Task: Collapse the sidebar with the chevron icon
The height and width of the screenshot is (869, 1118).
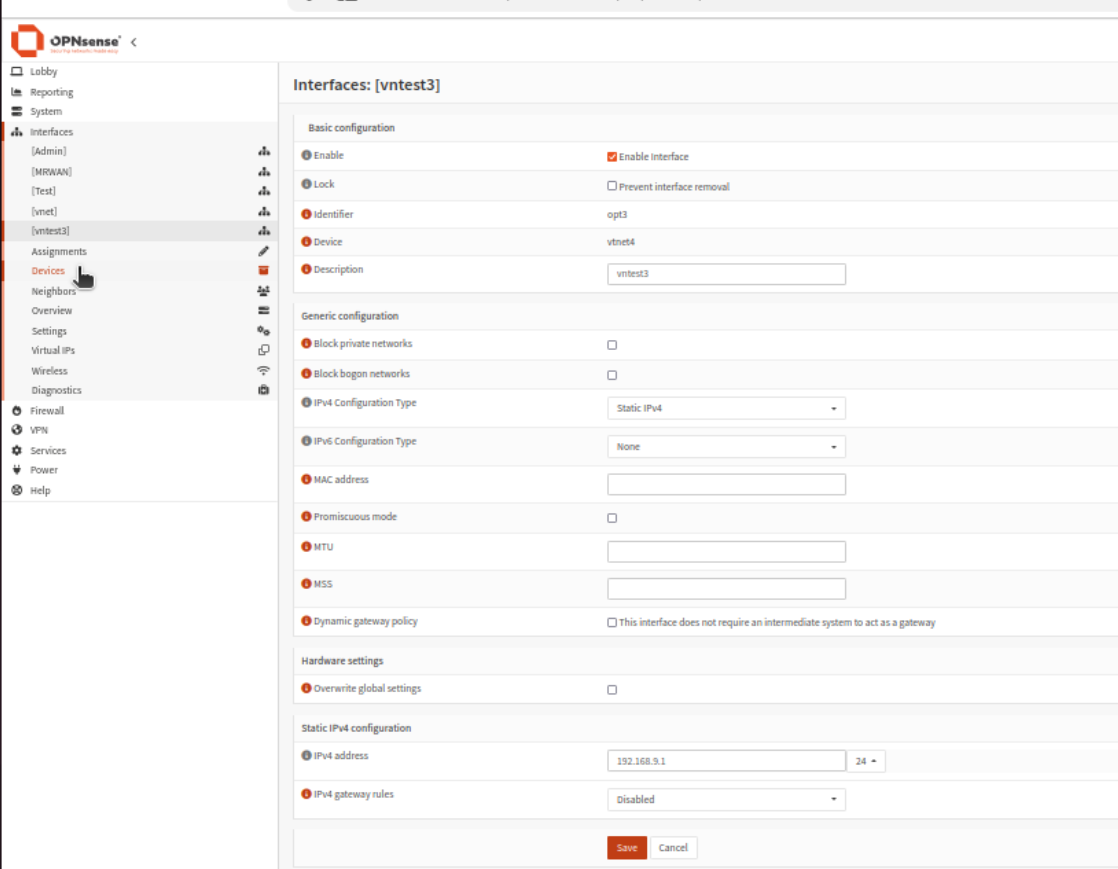Action: (x=134, y=42)
